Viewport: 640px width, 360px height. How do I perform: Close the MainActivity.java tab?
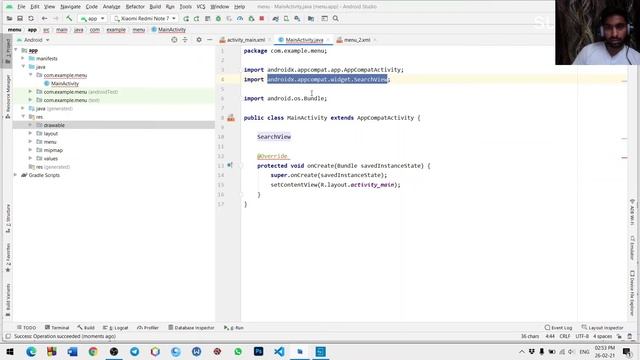pyautogui.click(x=328, y=40)
